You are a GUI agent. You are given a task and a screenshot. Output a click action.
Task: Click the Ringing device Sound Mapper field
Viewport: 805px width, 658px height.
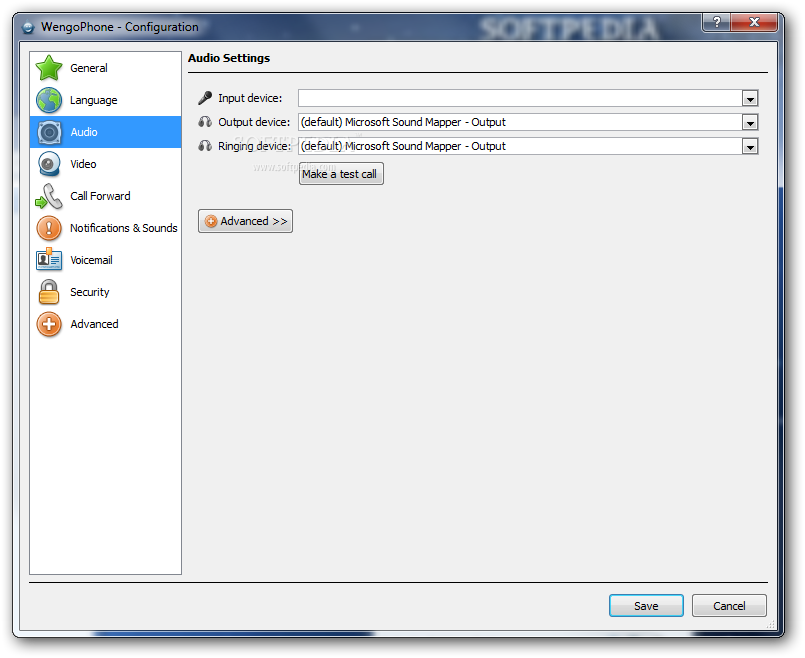[528, 146]
